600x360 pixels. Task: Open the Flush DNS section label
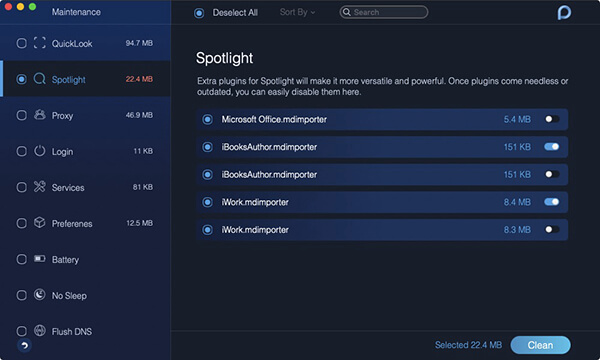[72, 332]
